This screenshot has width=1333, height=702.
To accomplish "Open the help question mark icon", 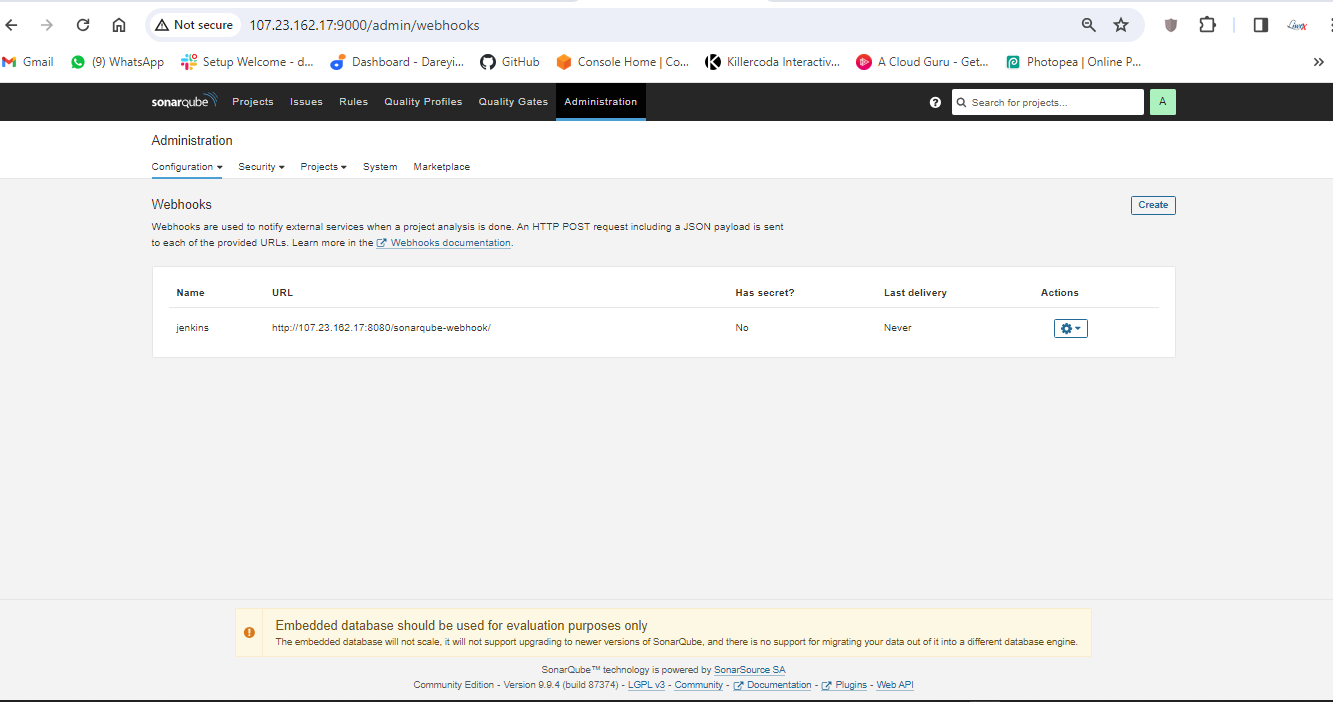I will pyautogui.click(x=935, y=102).
